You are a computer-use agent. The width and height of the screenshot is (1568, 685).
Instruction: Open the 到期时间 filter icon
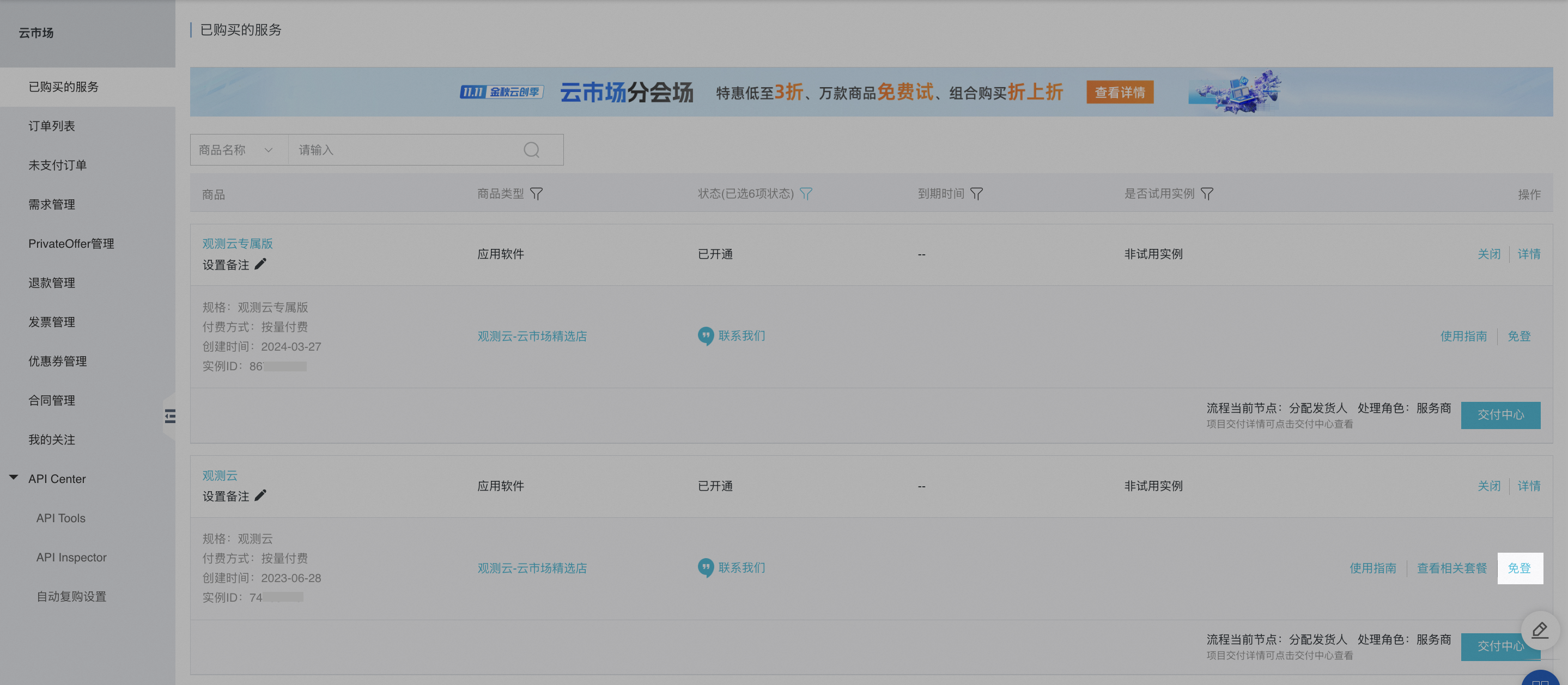click(976, 193)
